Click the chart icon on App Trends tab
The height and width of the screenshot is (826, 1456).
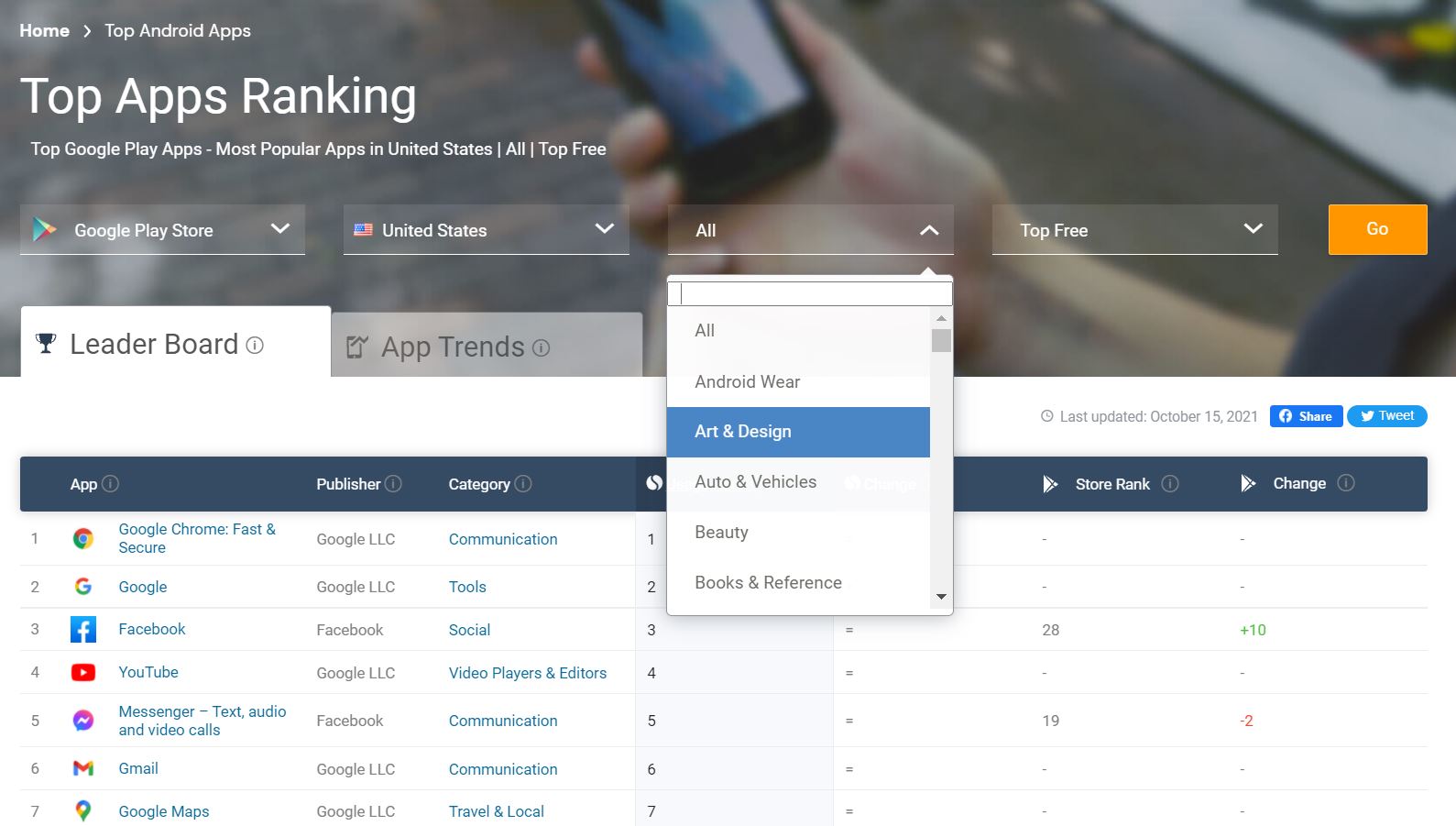(357, 347)
